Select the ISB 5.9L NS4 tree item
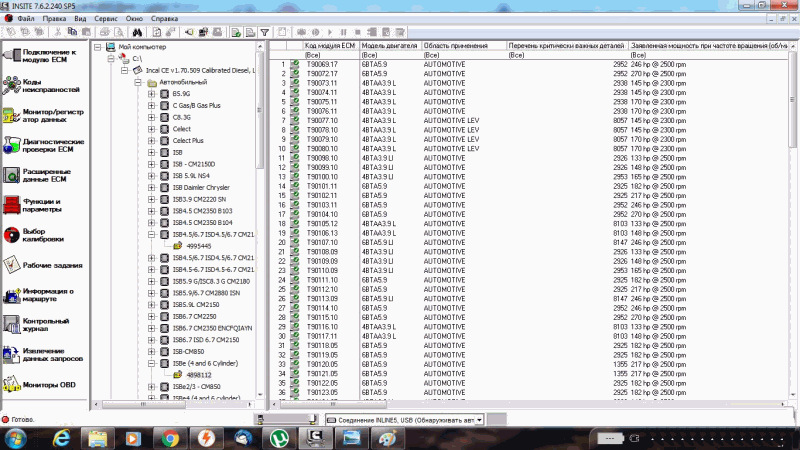 [x=191, y=176]
